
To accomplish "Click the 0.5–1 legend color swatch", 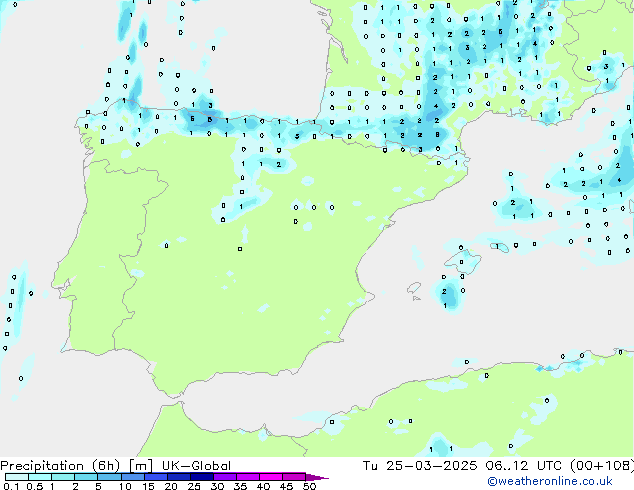I will (x=40, y=477).
